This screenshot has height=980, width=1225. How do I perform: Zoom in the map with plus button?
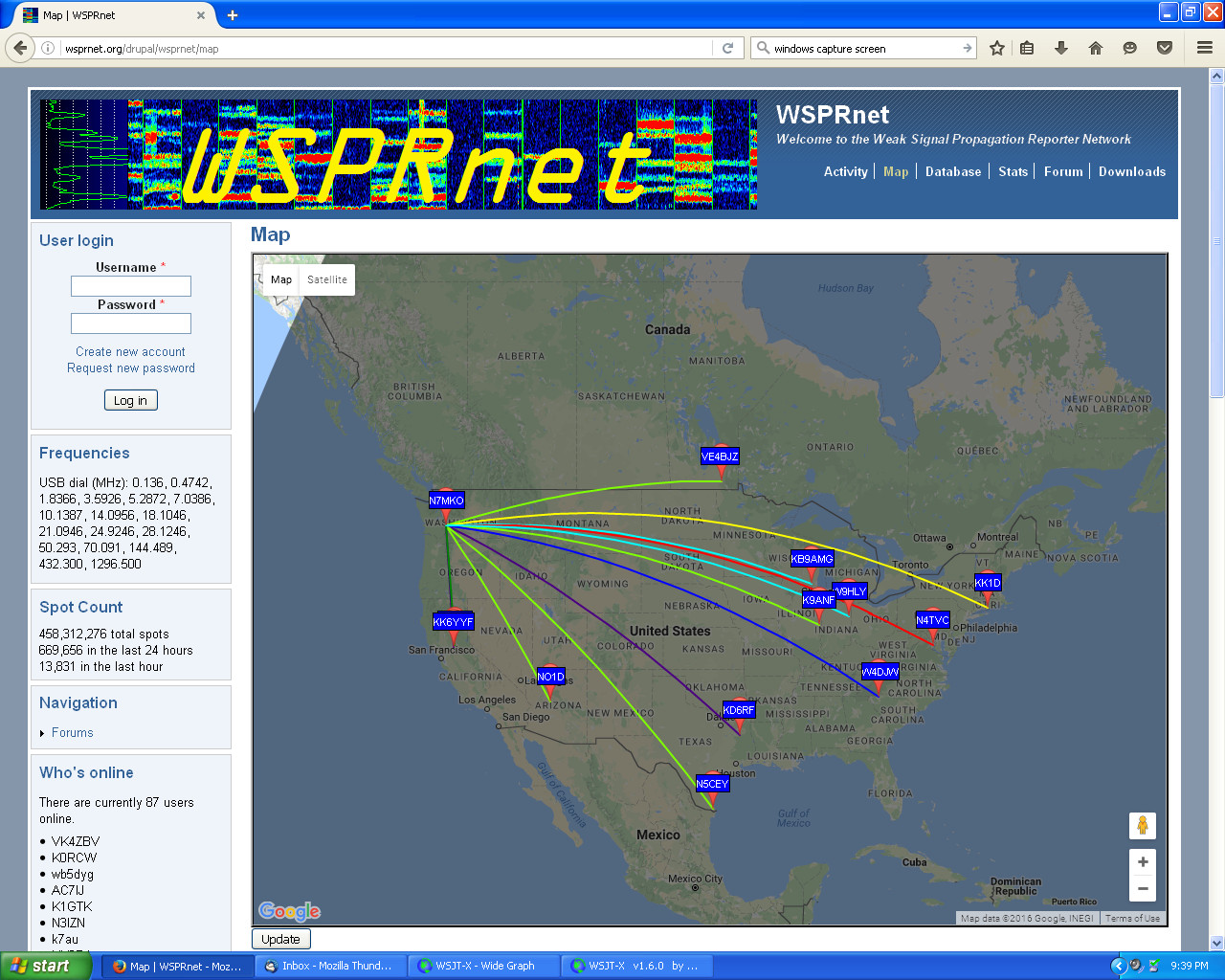[x=1143, y=861]
